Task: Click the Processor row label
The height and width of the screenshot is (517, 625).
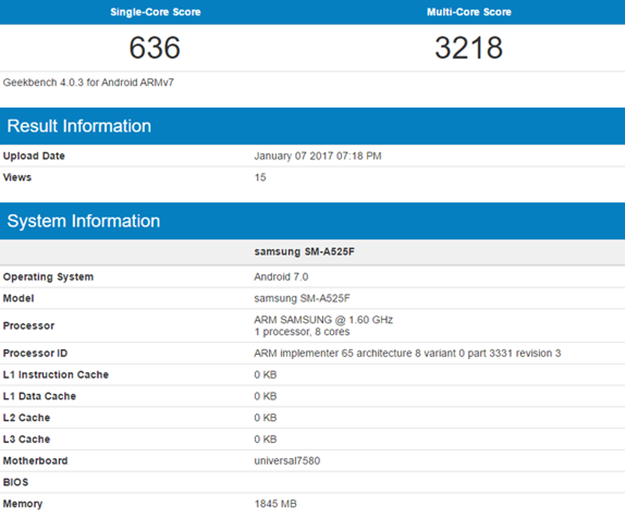Action: click(x=29, y=325)
